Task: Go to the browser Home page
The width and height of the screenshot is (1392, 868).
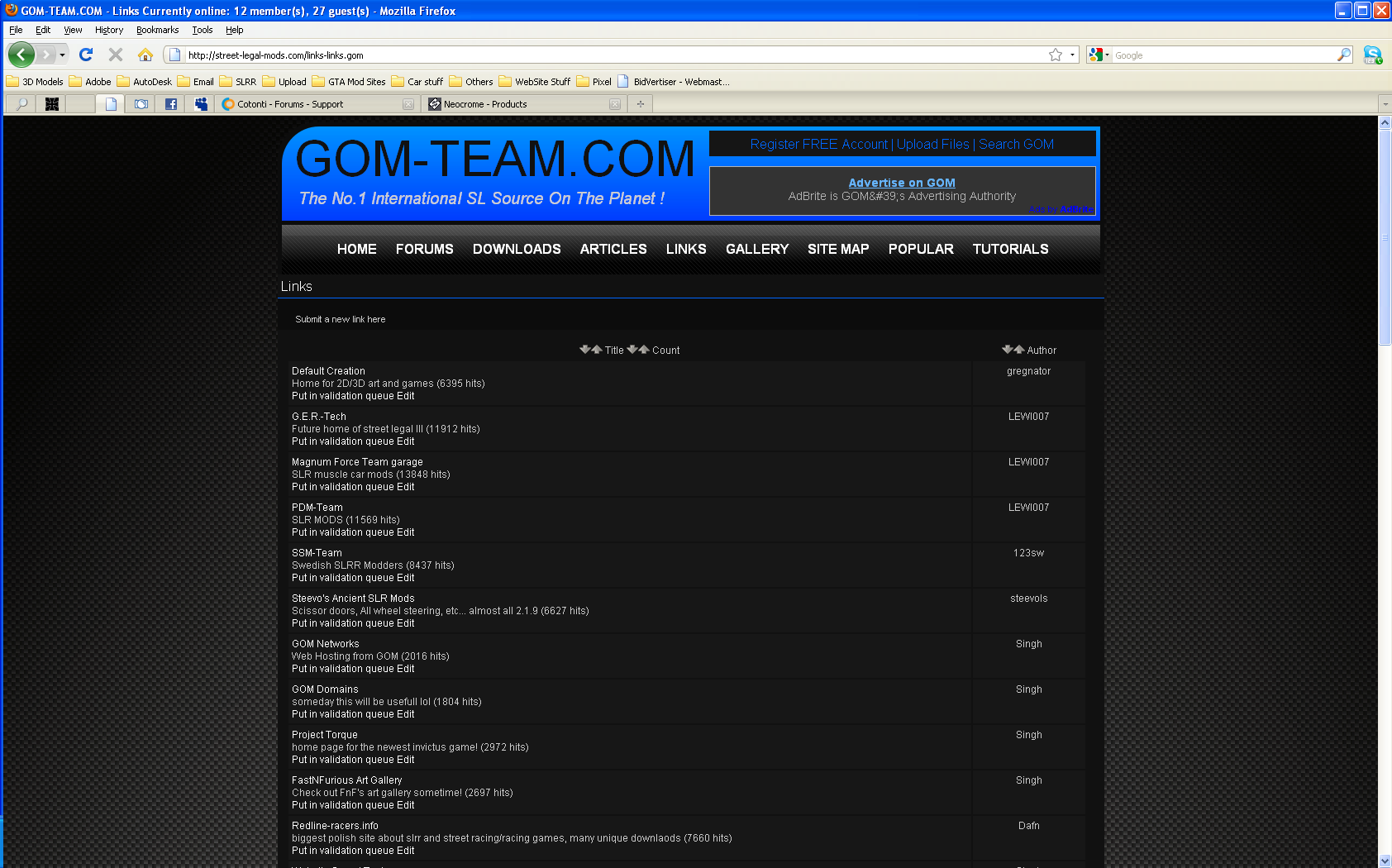Action: 145,55
